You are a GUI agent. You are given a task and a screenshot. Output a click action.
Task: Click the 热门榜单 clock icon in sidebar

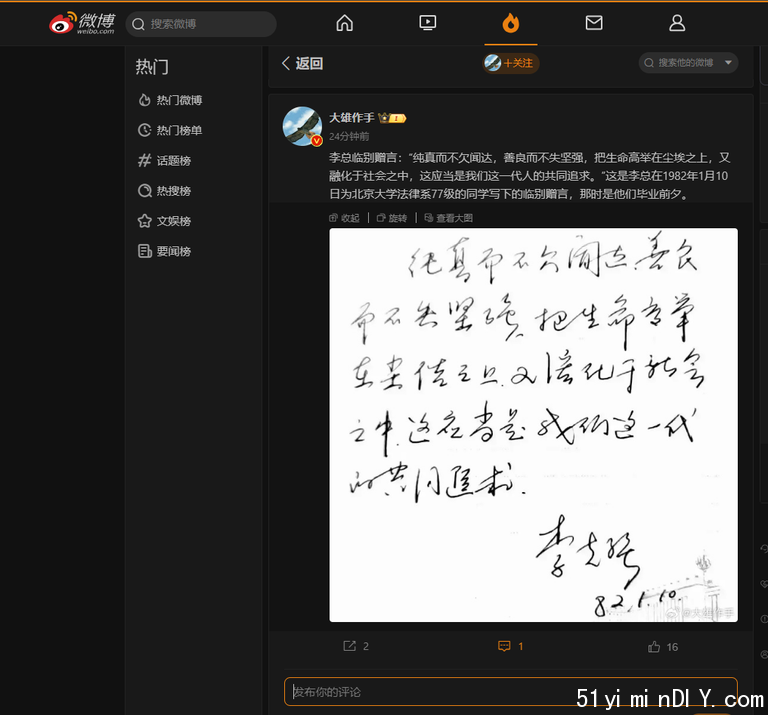[144, 130]
